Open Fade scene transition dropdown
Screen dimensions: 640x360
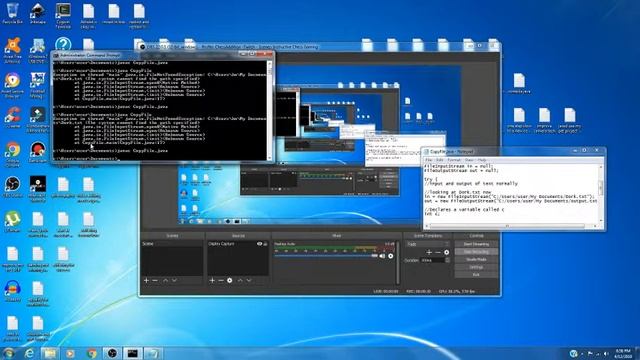[x=428, y=244]
